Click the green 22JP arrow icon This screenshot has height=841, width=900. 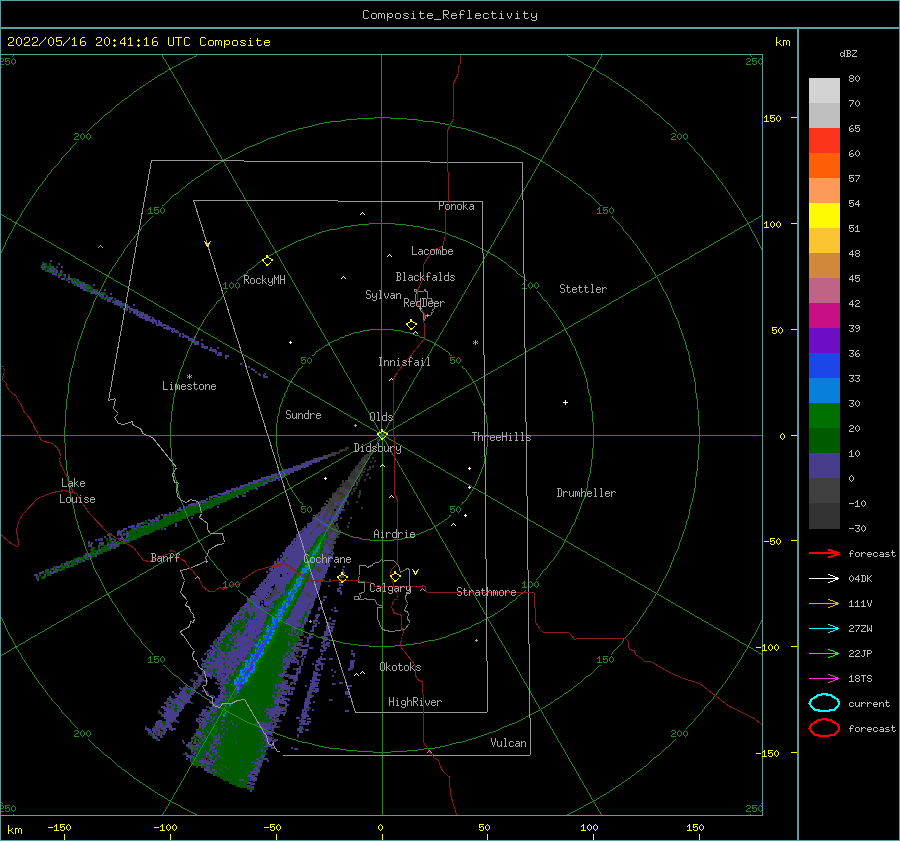[824, 653]
